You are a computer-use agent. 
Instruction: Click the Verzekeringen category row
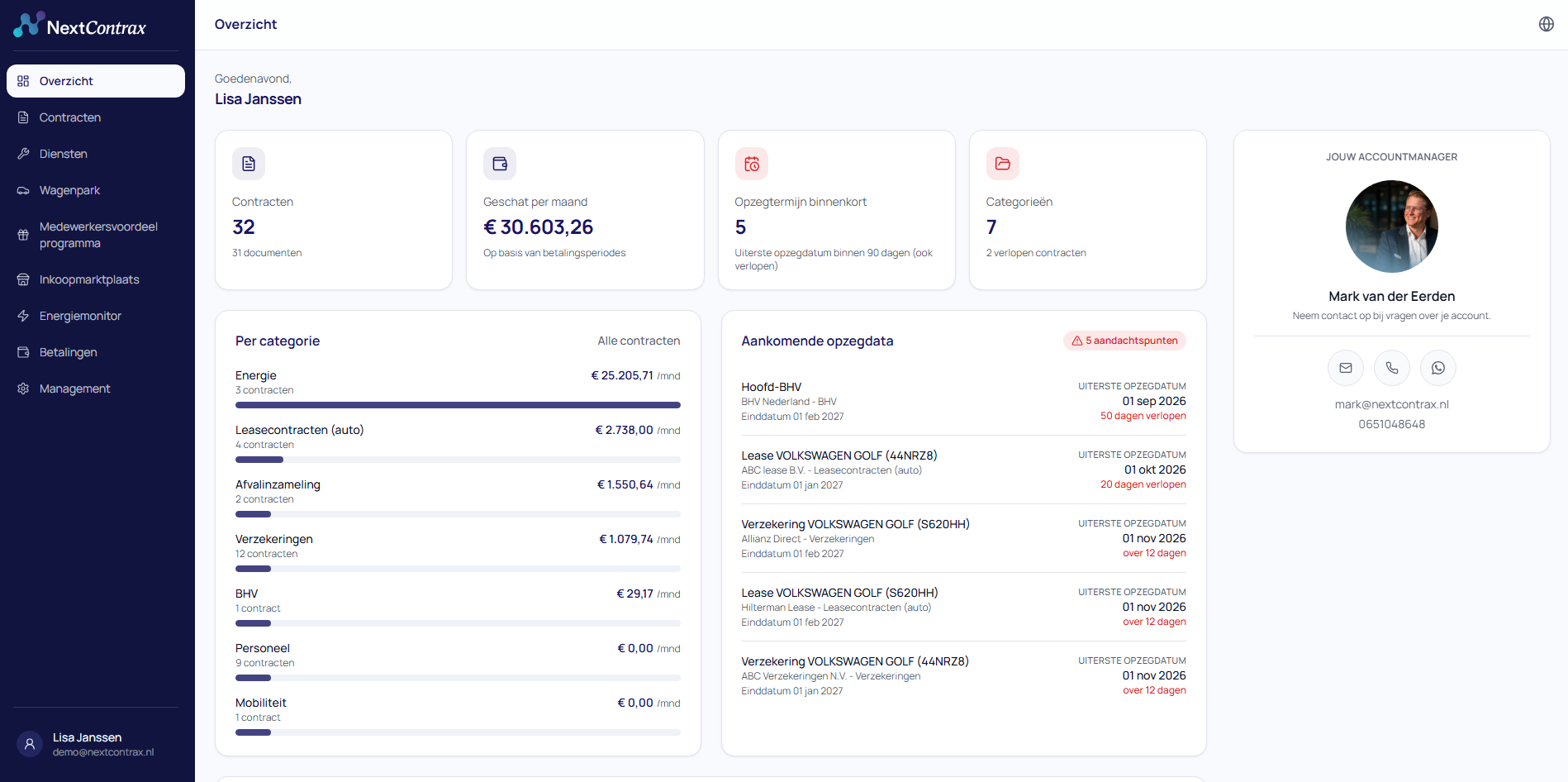pyautogui.click(x=458, y=554)
